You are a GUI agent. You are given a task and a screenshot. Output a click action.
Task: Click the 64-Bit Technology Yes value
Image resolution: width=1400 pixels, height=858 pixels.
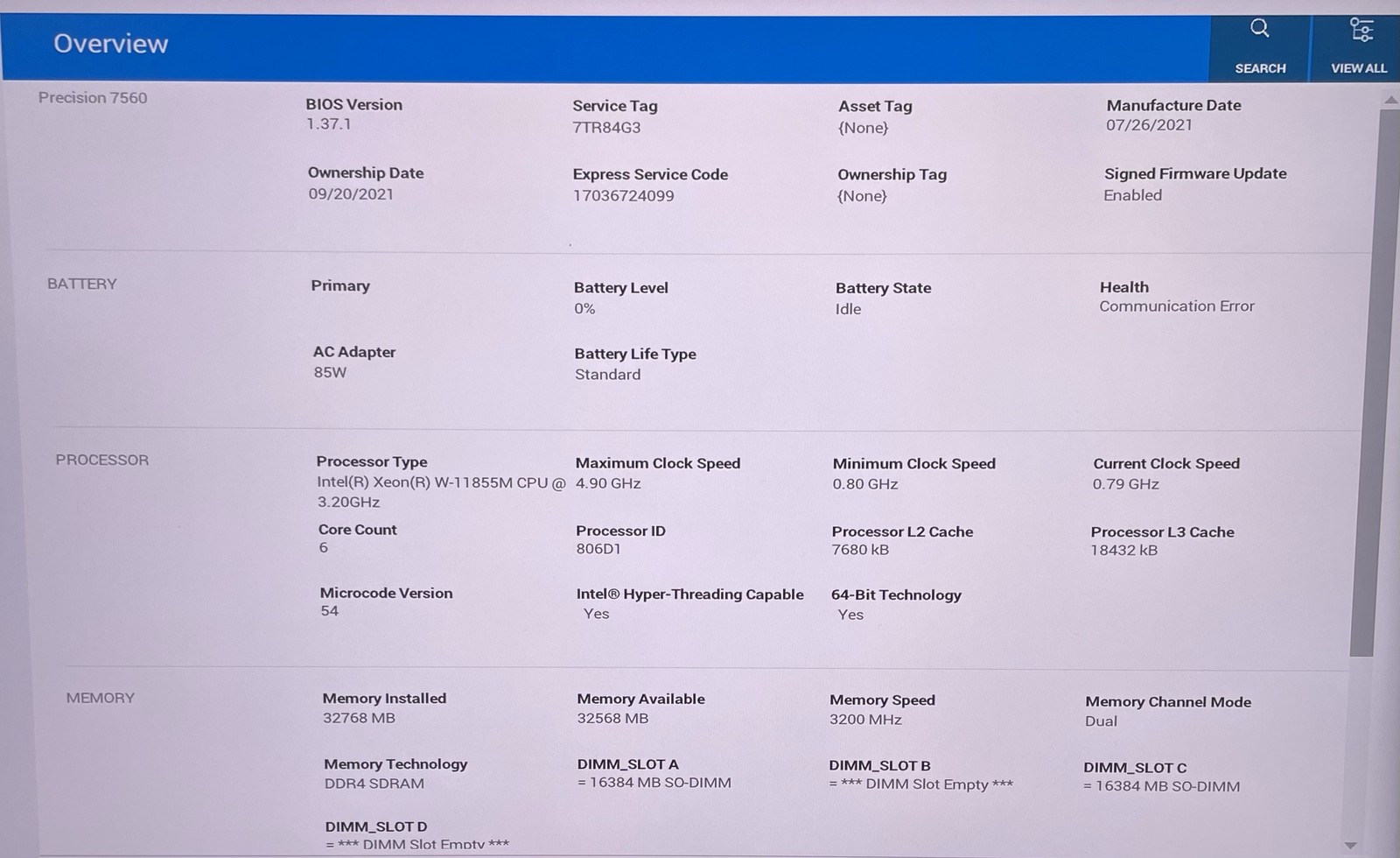pos(850,615)
